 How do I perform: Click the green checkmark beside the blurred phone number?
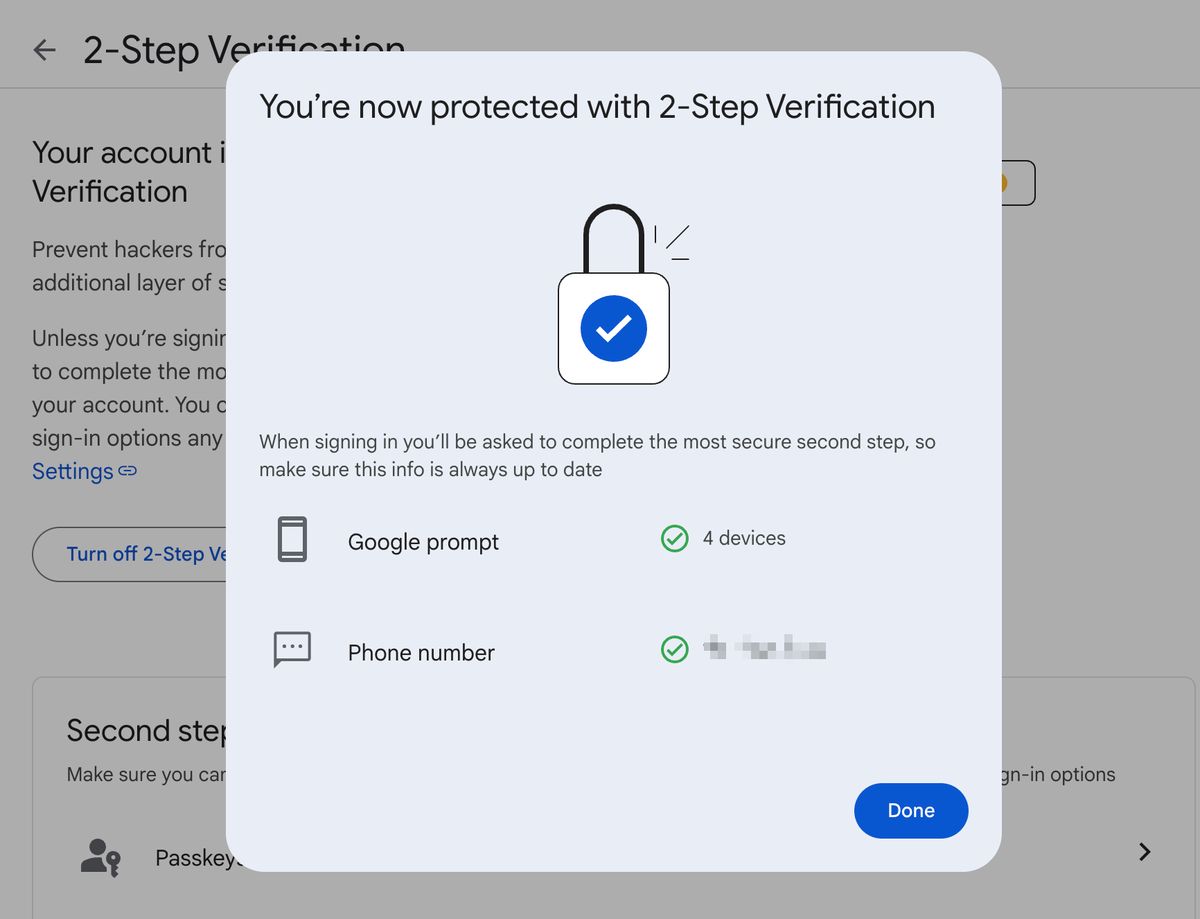coord(675,650)
